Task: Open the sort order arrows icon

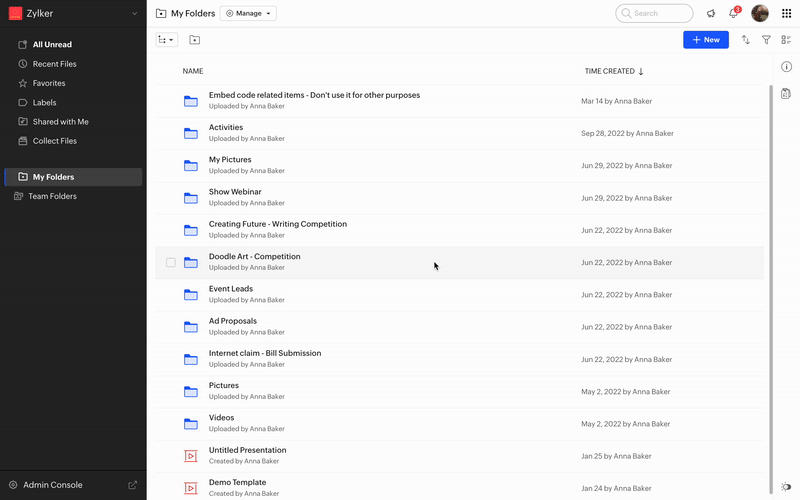Action: (x=746, y=40)
